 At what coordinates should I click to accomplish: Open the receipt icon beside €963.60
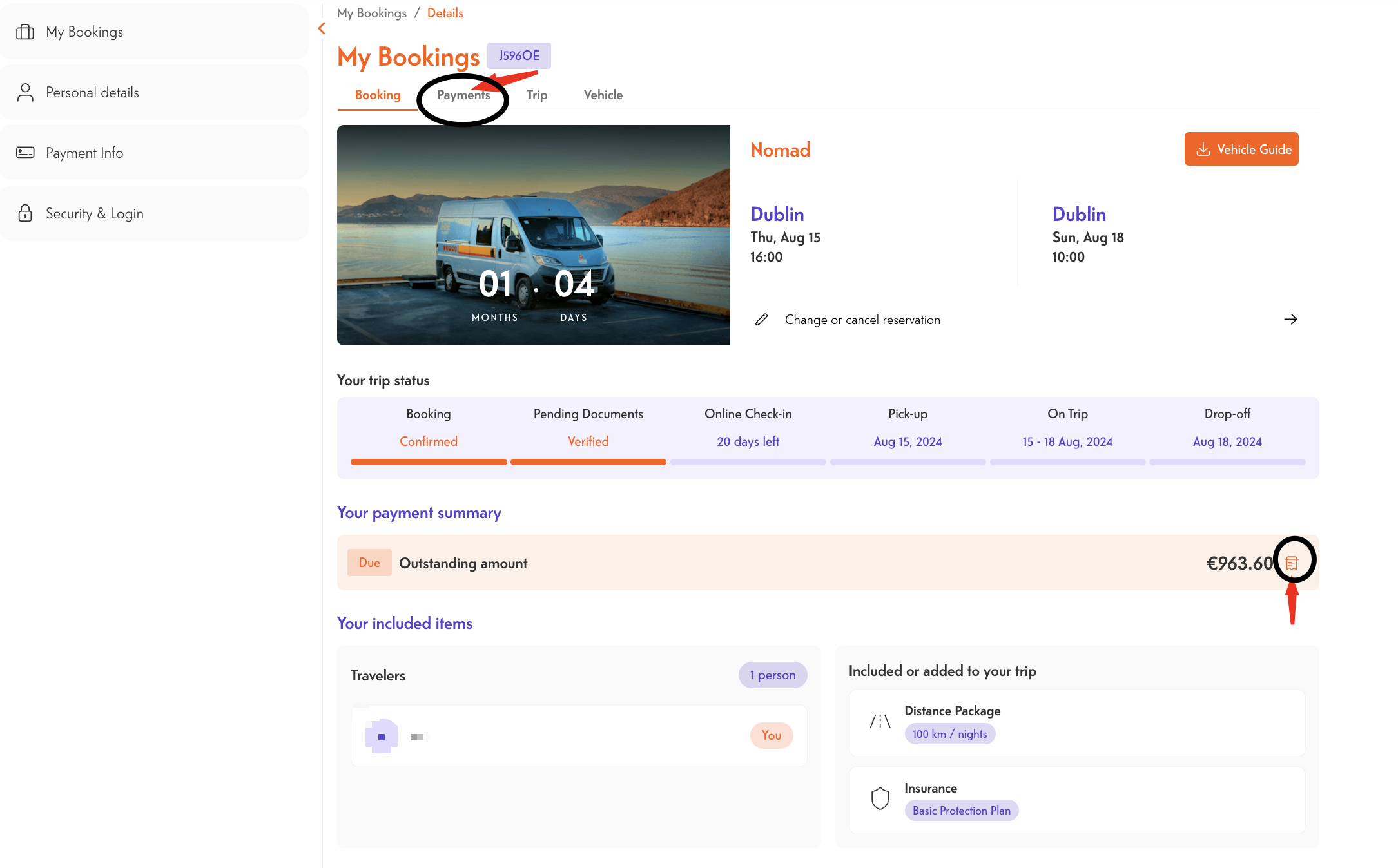(x=1292, y=563)
